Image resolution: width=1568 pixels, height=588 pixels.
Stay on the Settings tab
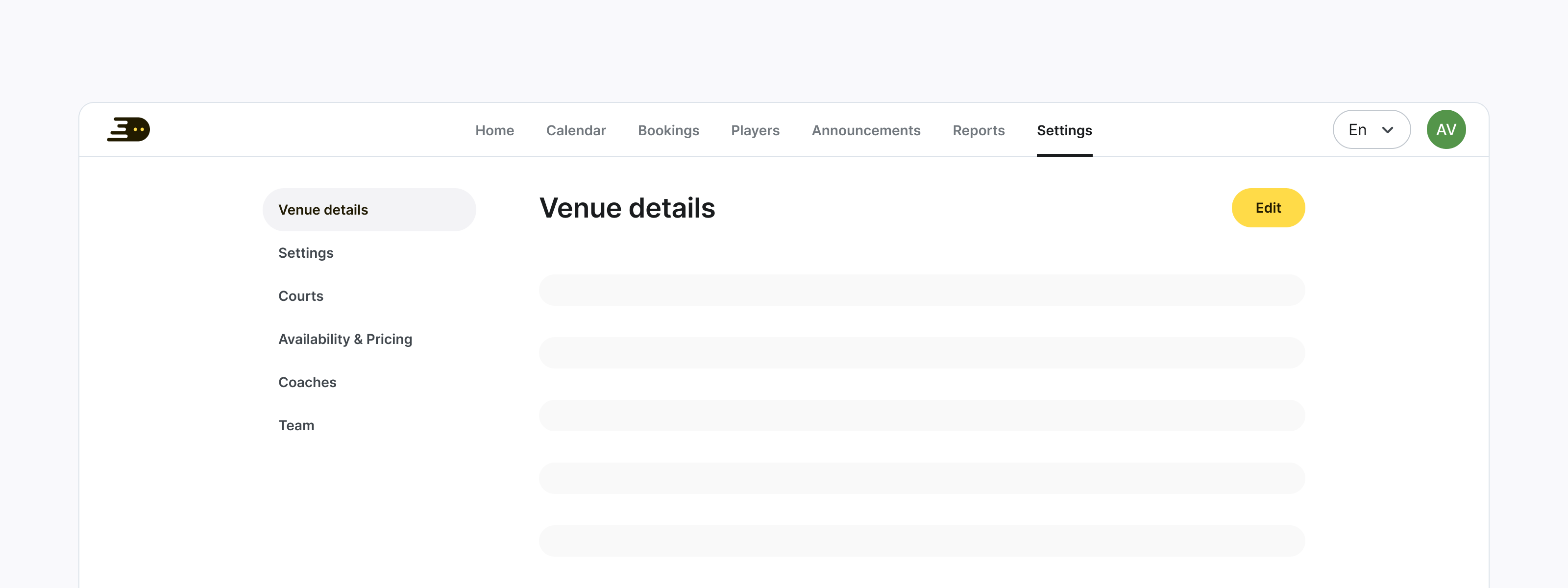tap(1064, 130)
